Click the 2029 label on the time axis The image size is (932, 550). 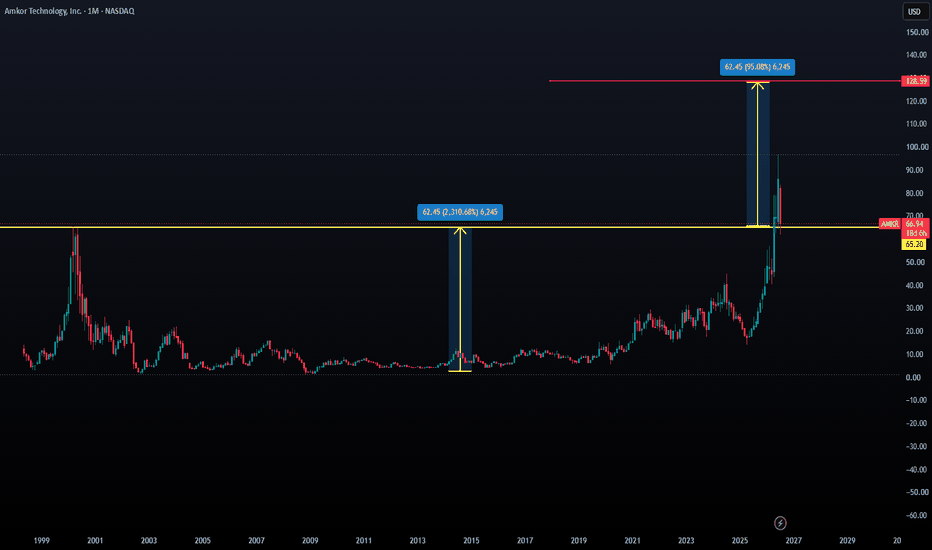(847, 540)
